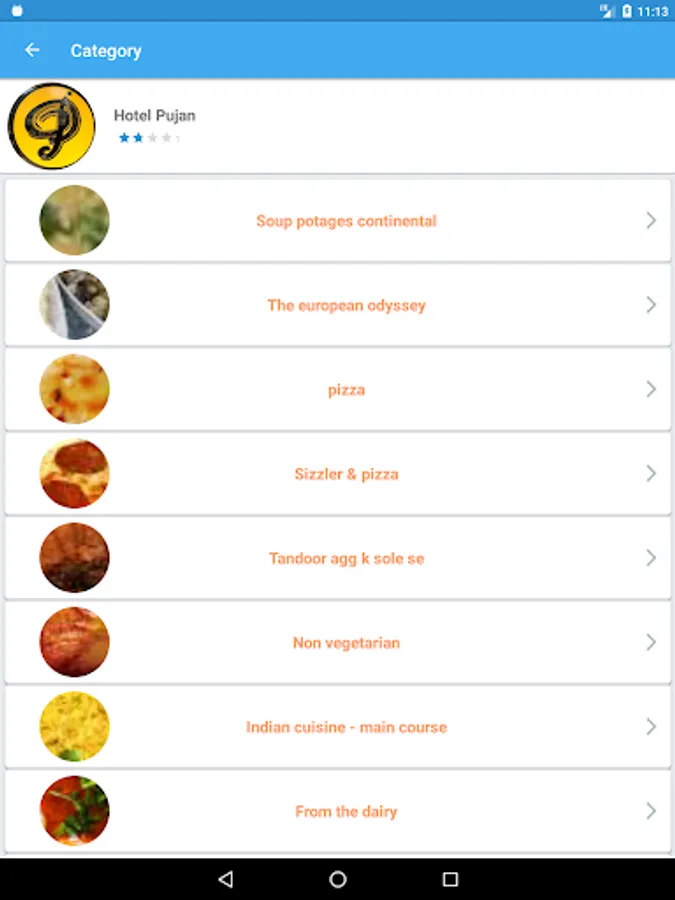Expand Soup potages continental via its chevron

click(x=651, y=220)
